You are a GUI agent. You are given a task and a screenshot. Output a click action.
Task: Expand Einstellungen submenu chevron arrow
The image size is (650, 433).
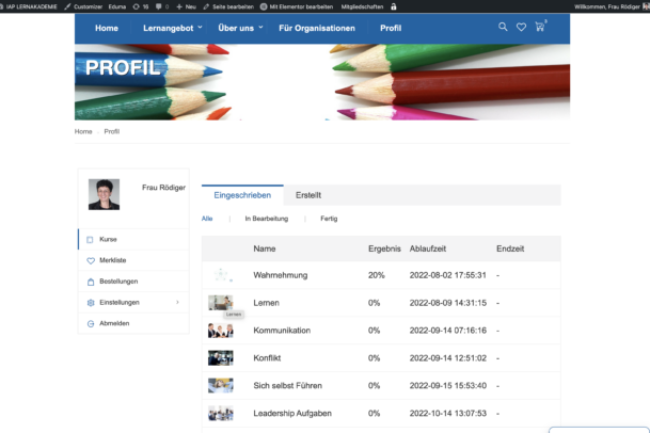pyautogui.click(x=178, y=302)
